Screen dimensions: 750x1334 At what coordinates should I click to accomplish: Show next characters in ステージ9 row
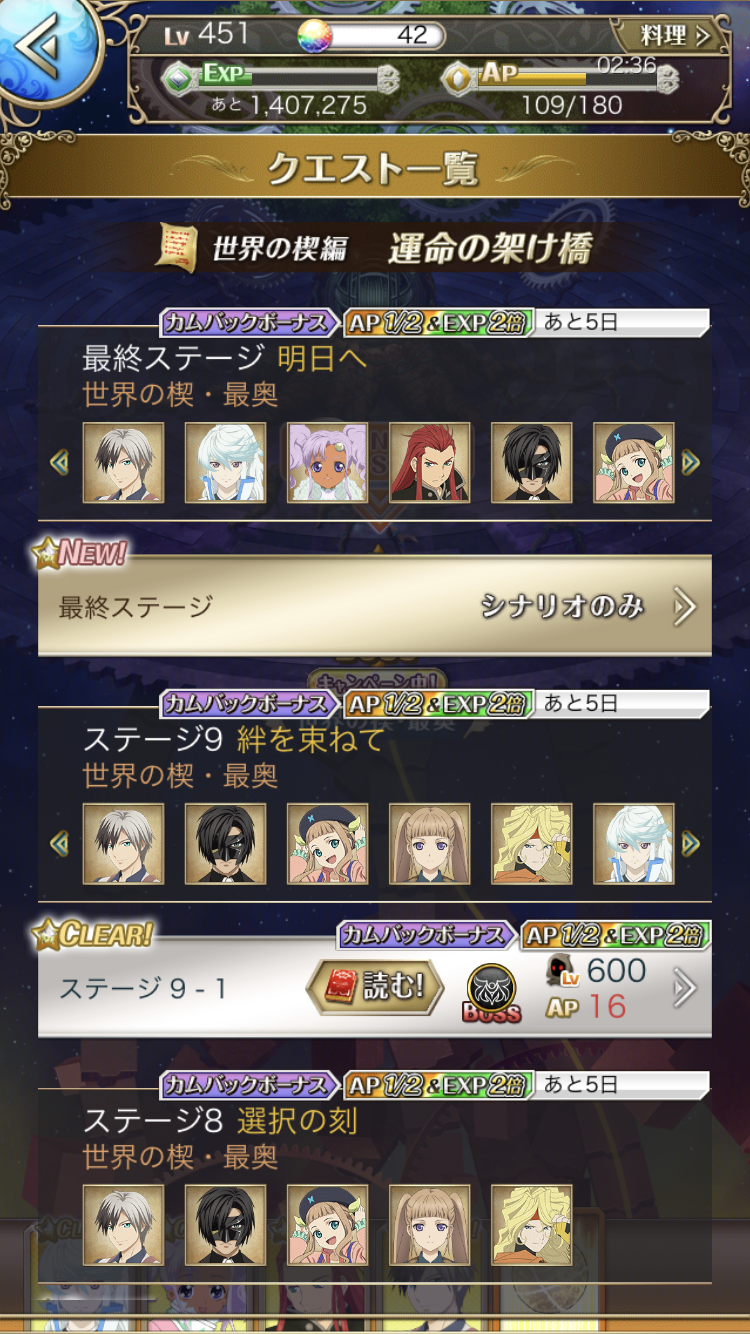(690, 843)
